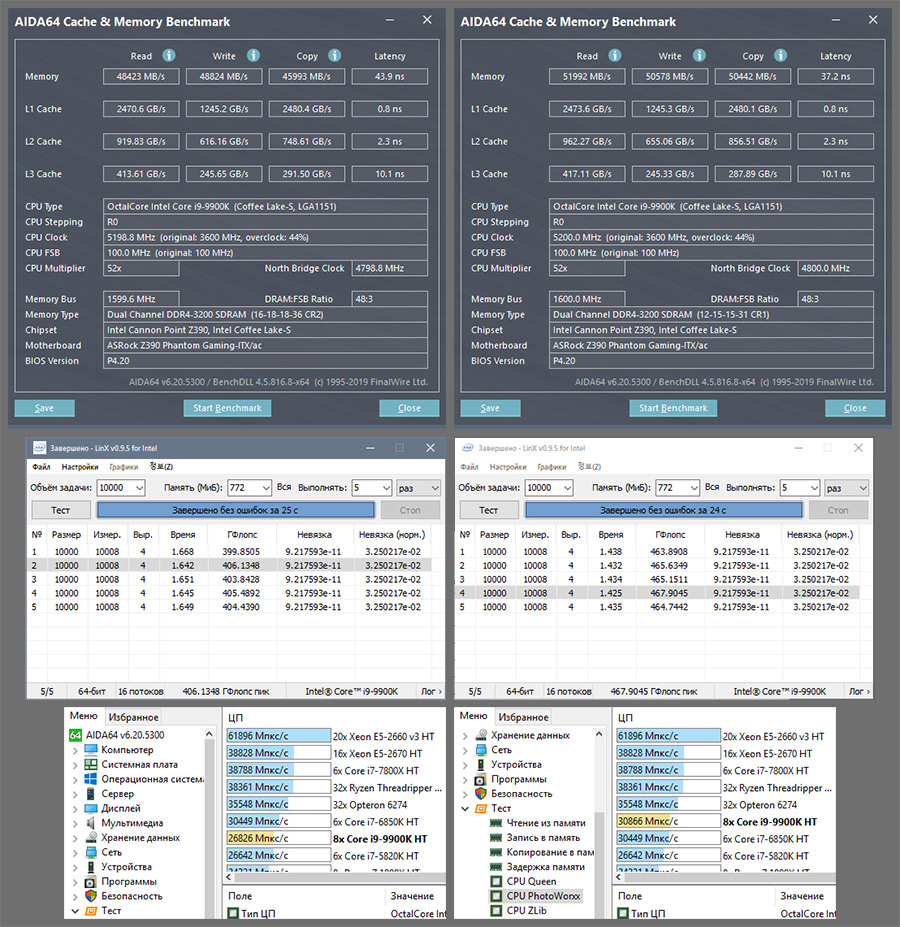Click Save button in right AIDA64 window
The width and height of the screenshot is (900, 927).
pos(490,408)
